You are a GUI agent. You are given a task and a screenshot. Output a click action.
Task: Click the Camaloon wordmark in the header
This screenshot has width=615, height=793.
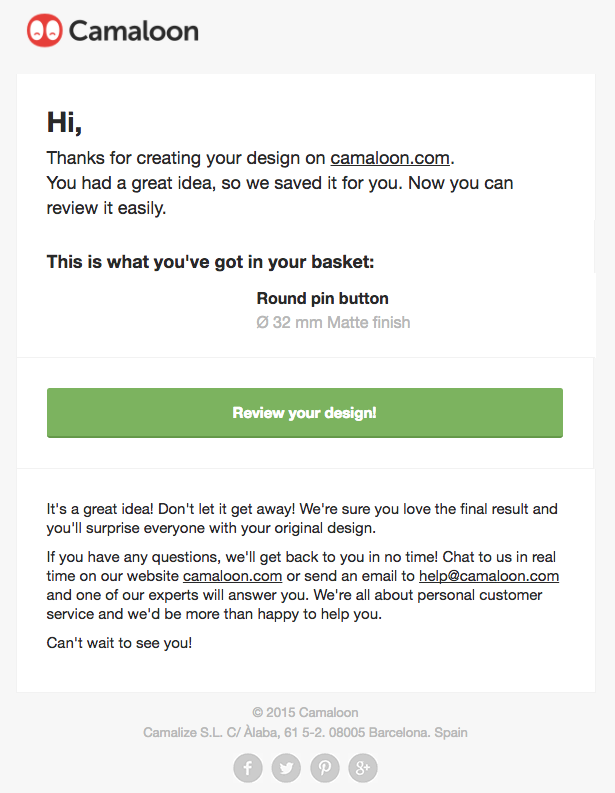pos(134,31)
